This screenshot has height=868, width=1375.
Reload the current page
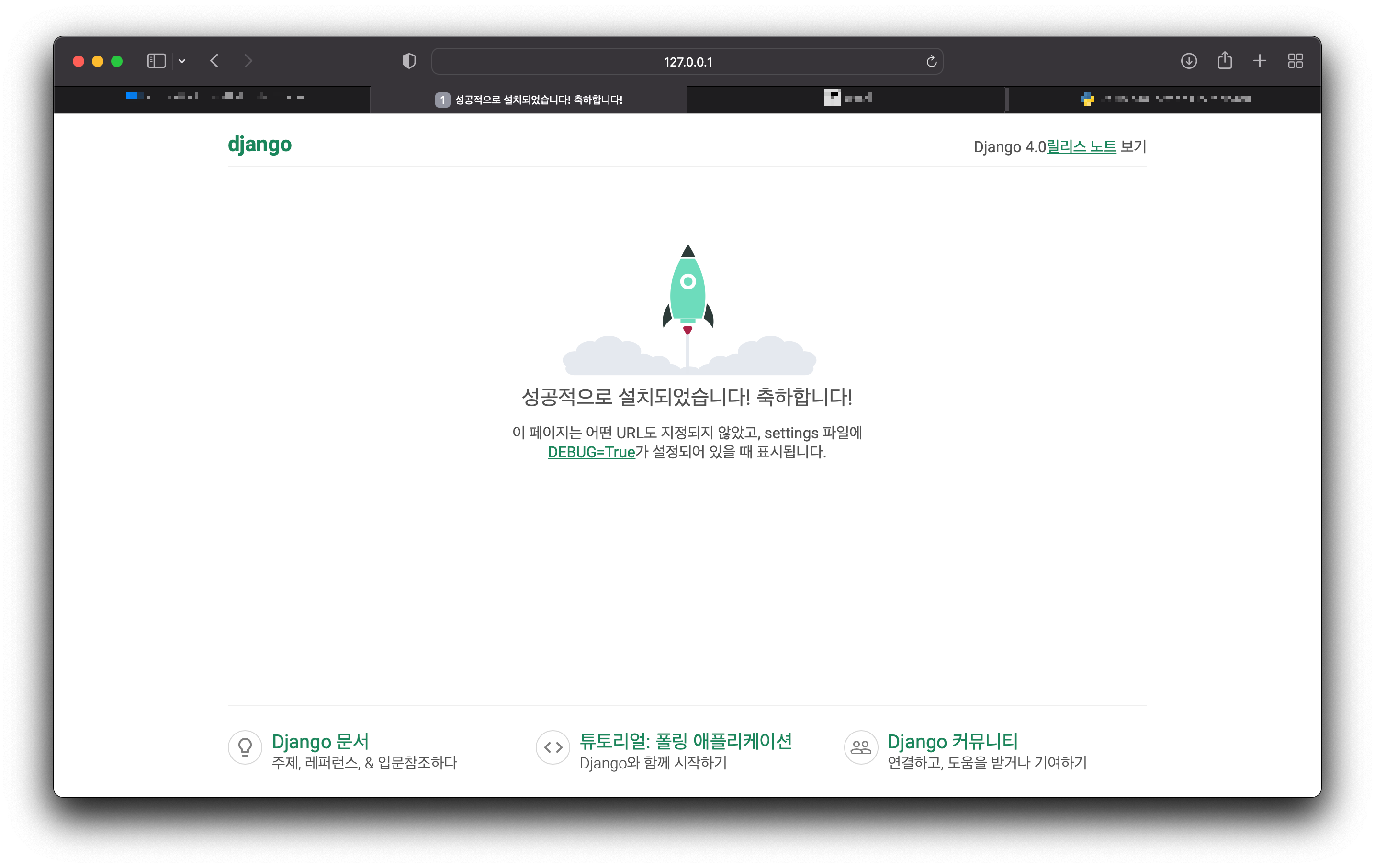pyautogui.click(x=931, y=62)
